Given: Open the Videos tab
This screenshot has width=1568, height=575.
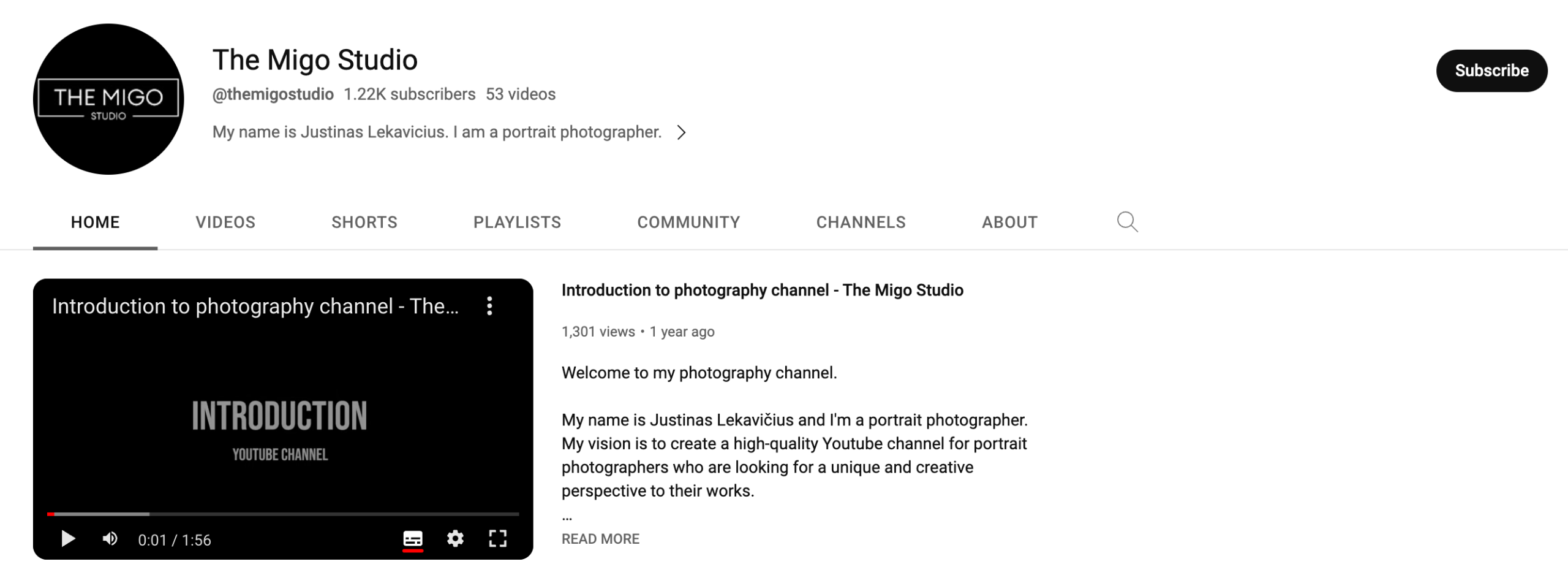Looking at the screenshot, I should 225,222.
